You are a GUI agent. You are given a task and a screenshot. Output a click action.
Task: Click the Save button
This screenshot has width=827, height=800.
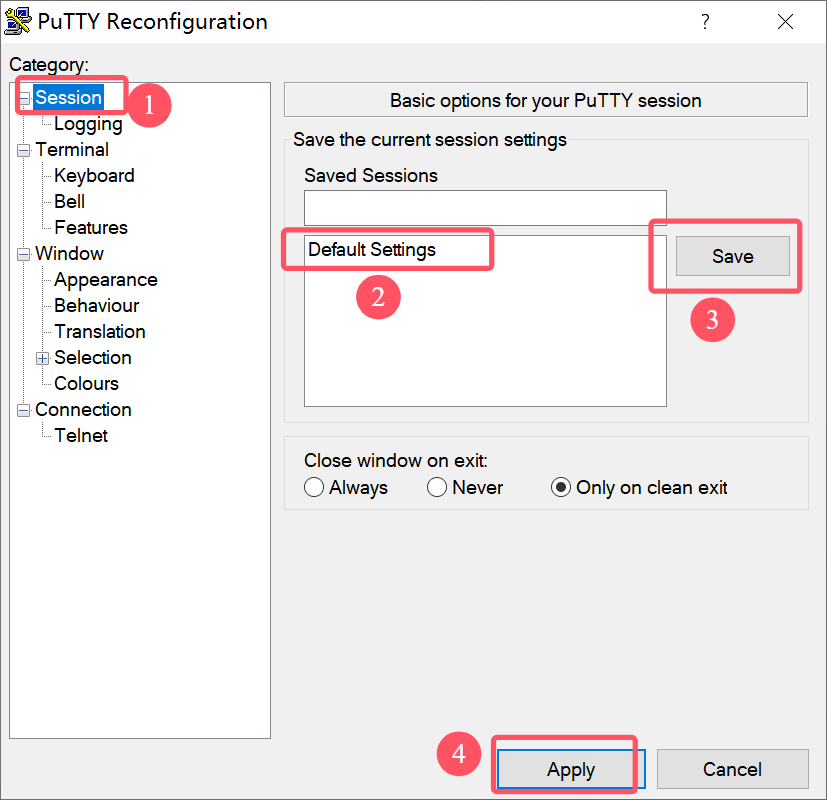tap(732, 256)
